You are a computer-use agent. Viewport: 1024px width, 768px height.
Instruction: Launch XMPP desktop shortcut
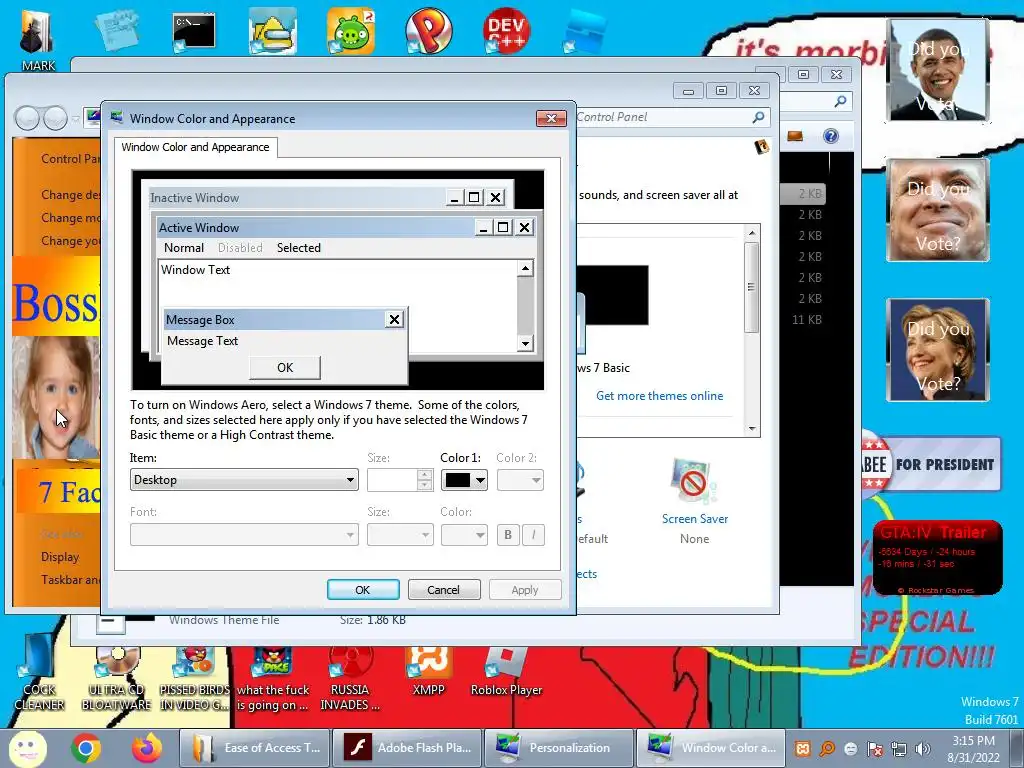[x=428, y=669]
